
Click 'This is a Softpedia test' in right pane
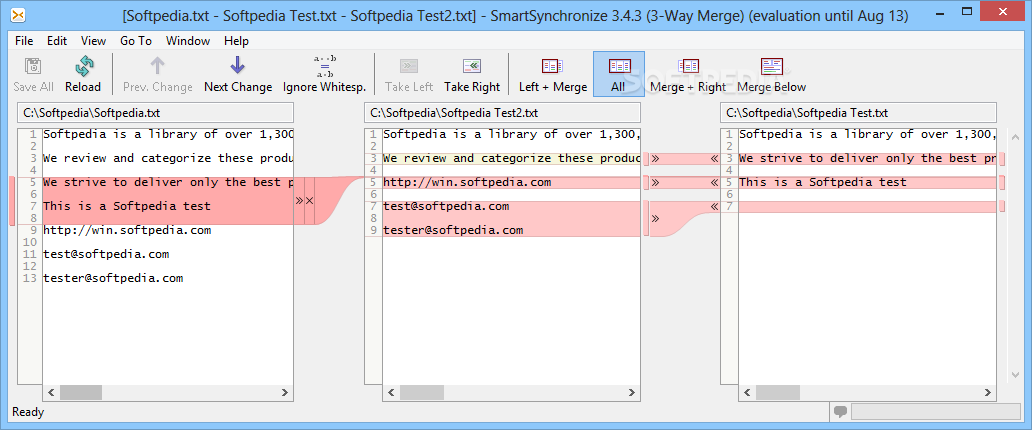point(823,182)
